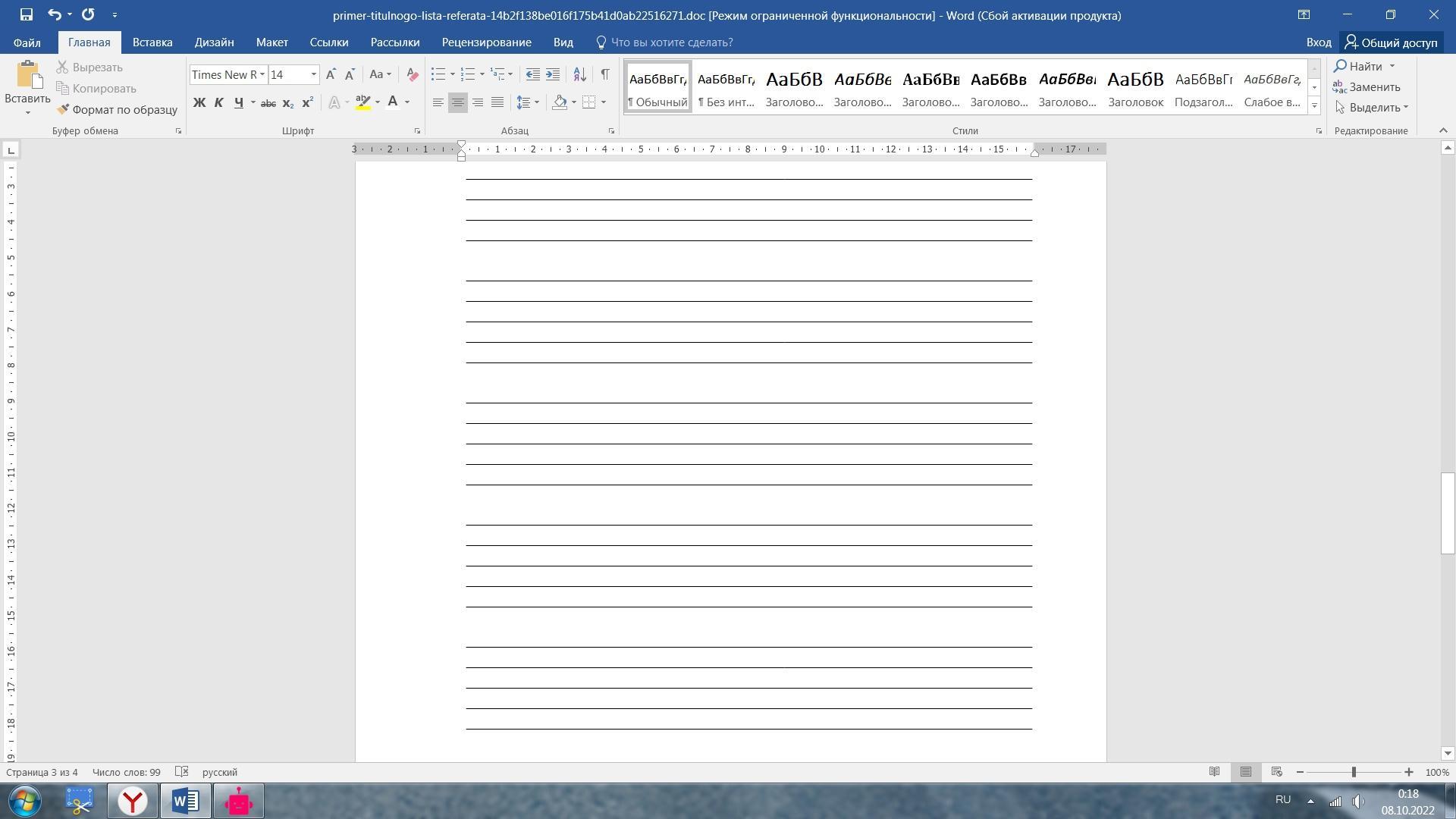
Task: Click the bullets list icon
Action: pos(438,74)
